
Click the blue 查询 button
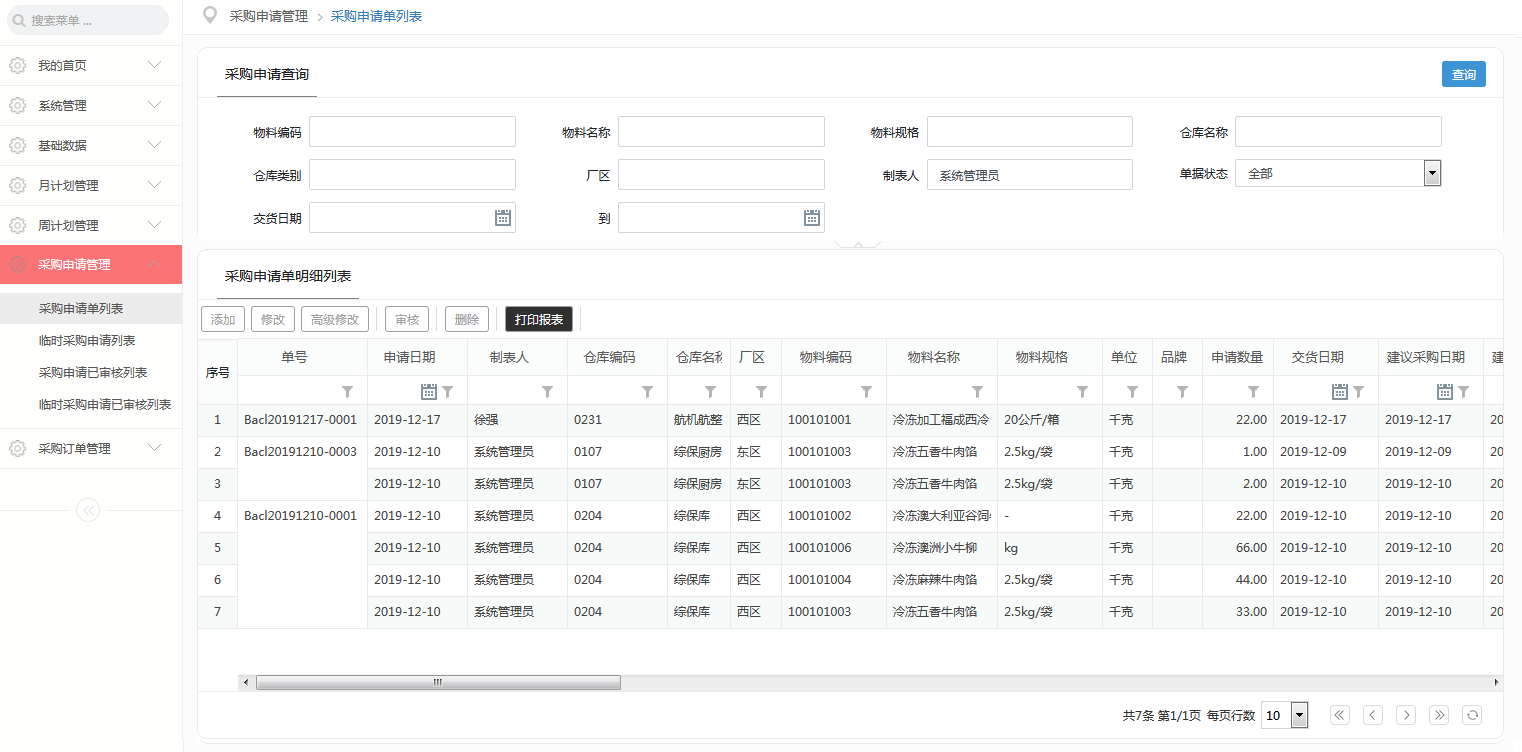[x=1464, y=75]
